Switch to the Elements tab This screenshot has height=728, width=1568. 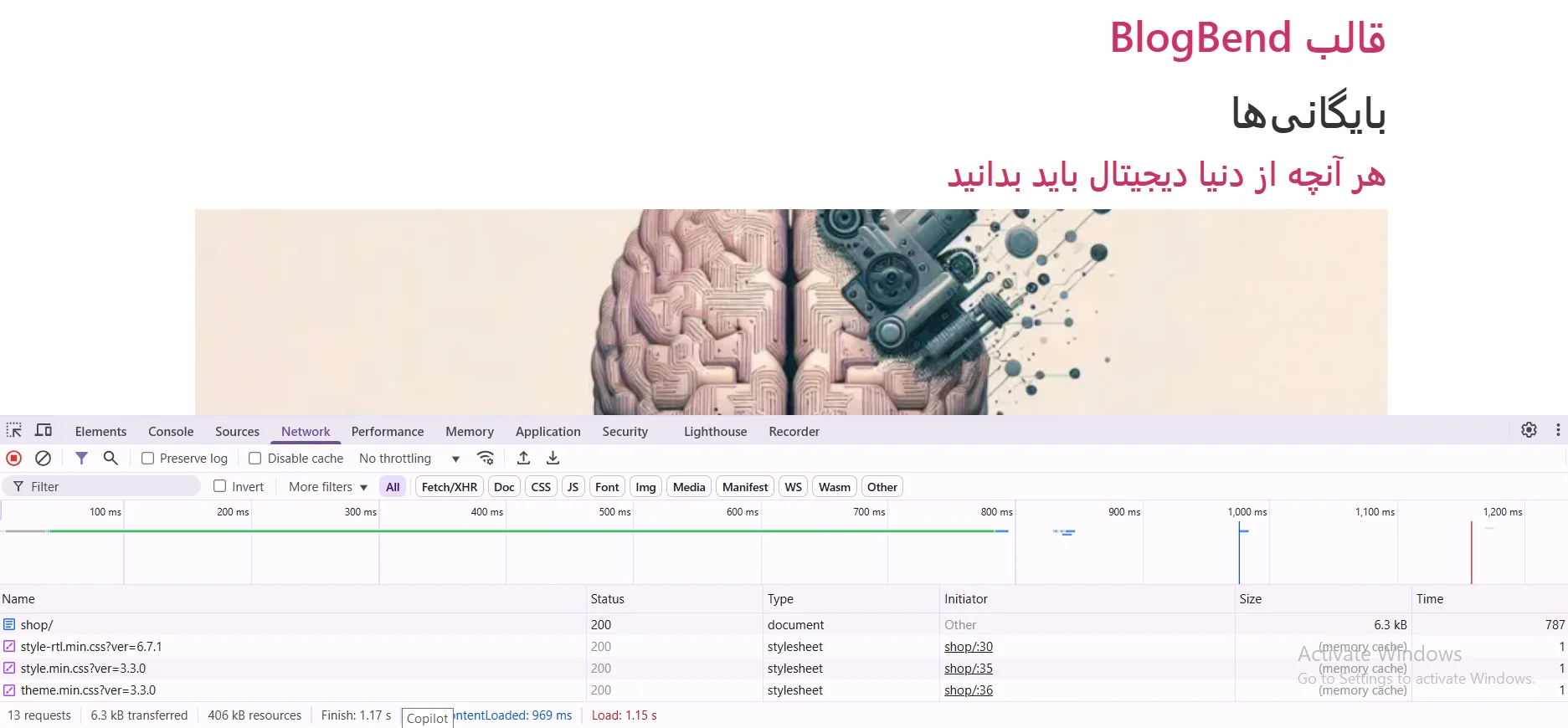coord(100,432)
